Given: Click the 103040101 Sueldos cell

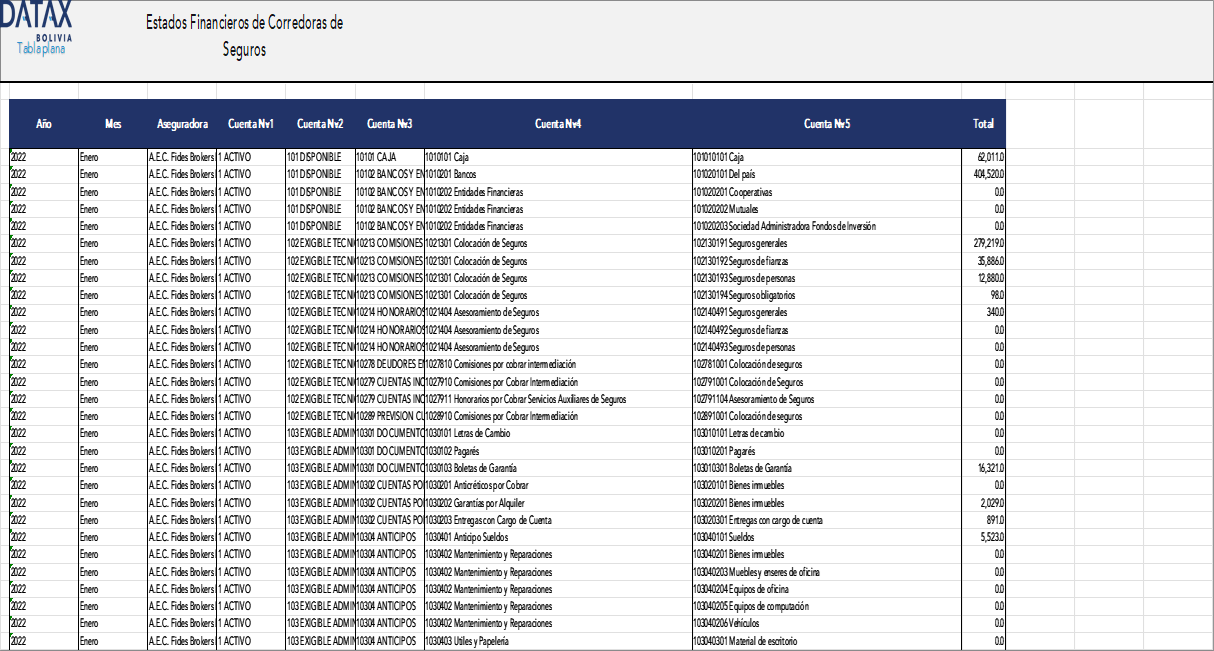Looking at the screenshot, I should coord(827,537).
